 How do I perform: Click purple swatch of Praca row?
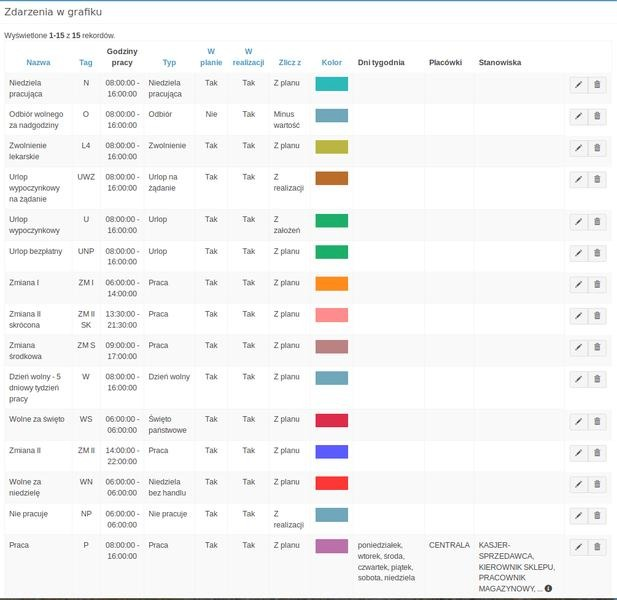[x=332, y=546]
